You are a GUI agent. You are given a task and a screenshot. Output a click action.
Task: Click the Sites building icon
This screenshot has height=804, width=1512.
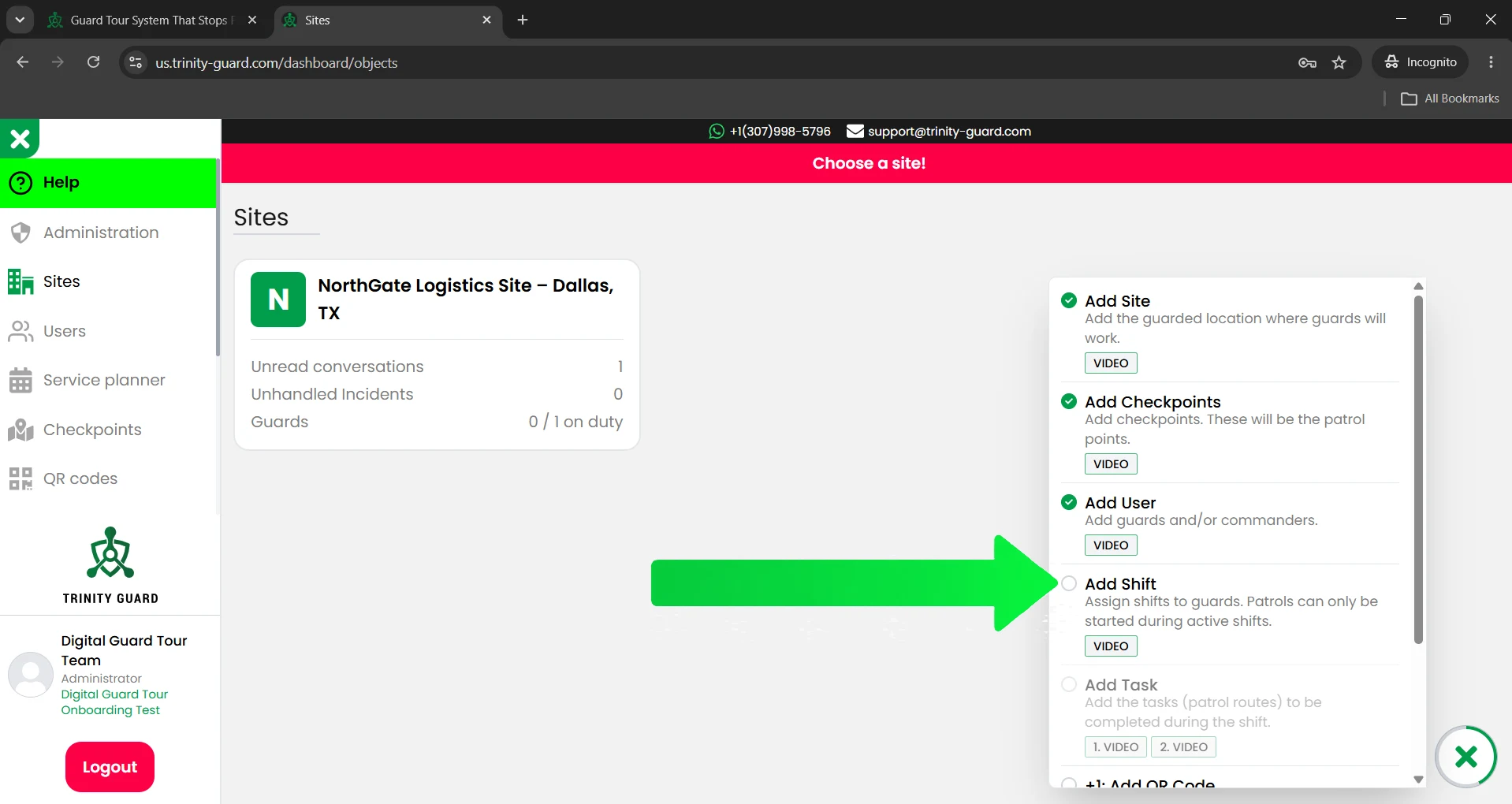coord(20,281)
